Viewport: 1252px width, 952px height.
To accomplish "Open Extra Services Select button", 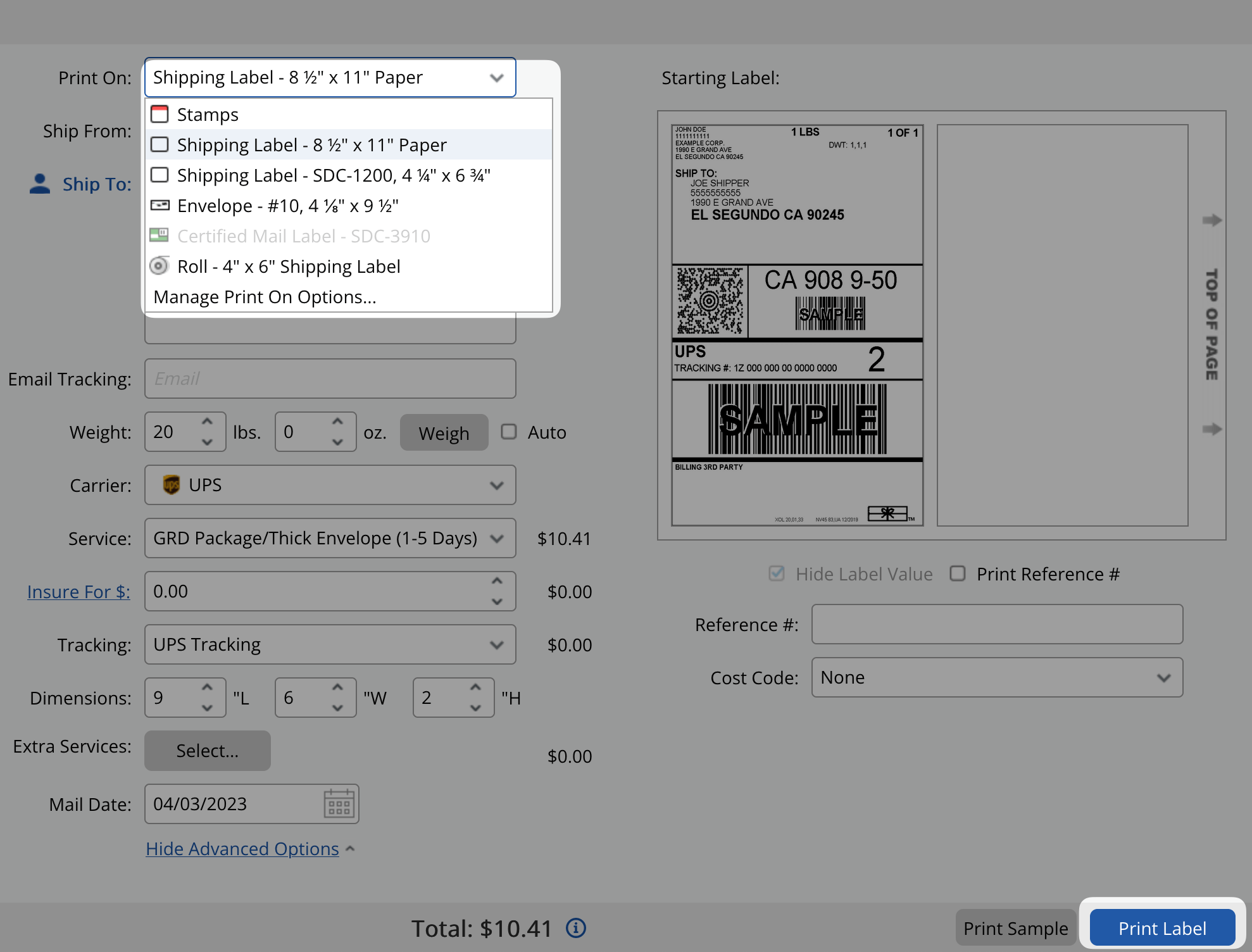I will [x=208, y=751].
